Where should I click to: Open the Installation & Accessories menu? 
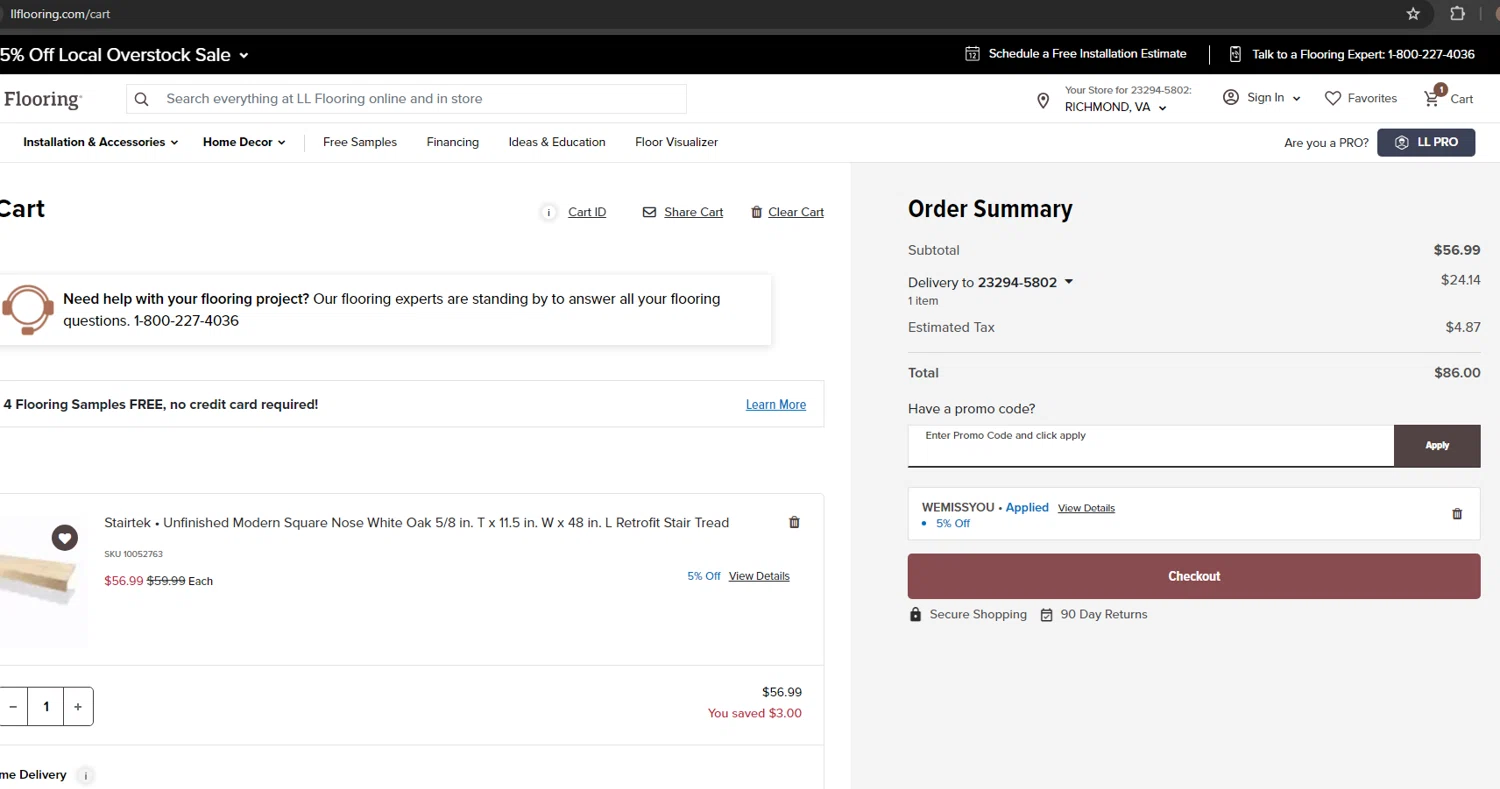100,142
